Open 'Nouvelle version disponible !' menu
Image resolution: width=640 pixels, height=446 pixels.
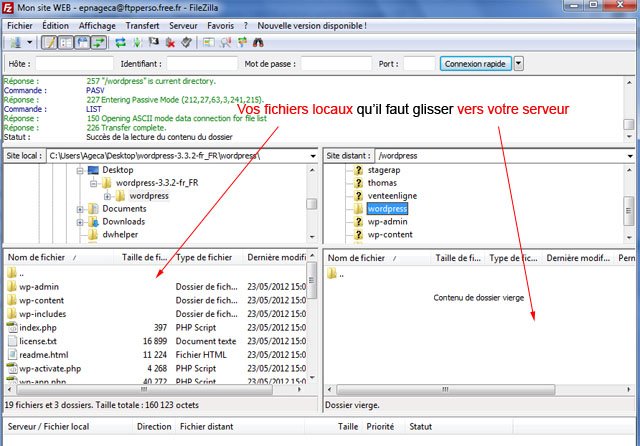(x=312, y=26)
